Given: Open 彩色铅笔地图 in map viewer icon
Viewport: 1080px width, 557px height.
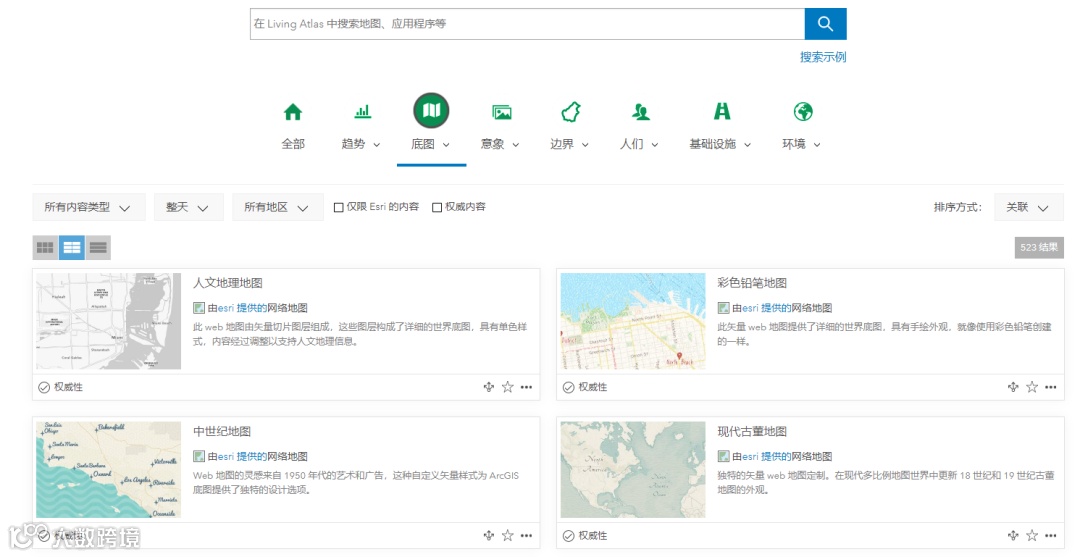Looking at the screenshot, I should 1012,388.
